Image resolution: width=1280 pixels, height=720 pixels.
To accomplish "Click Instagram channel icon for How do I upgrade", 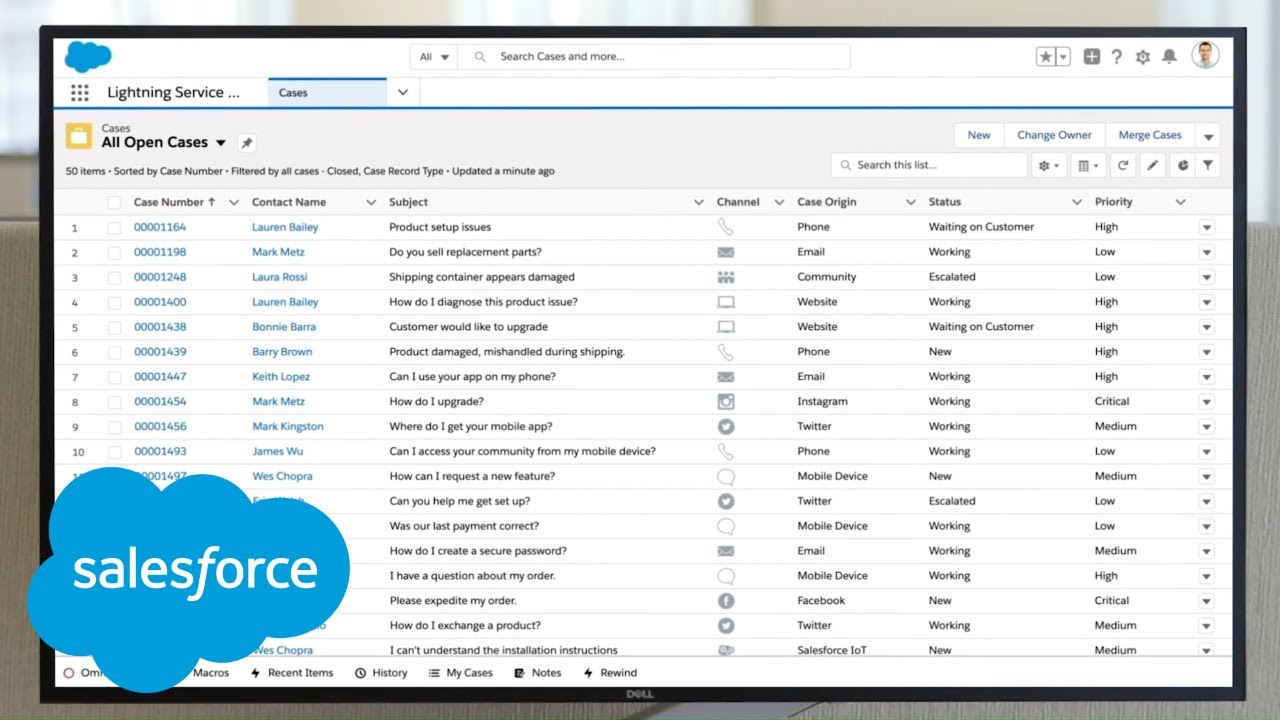I will 726,401.
